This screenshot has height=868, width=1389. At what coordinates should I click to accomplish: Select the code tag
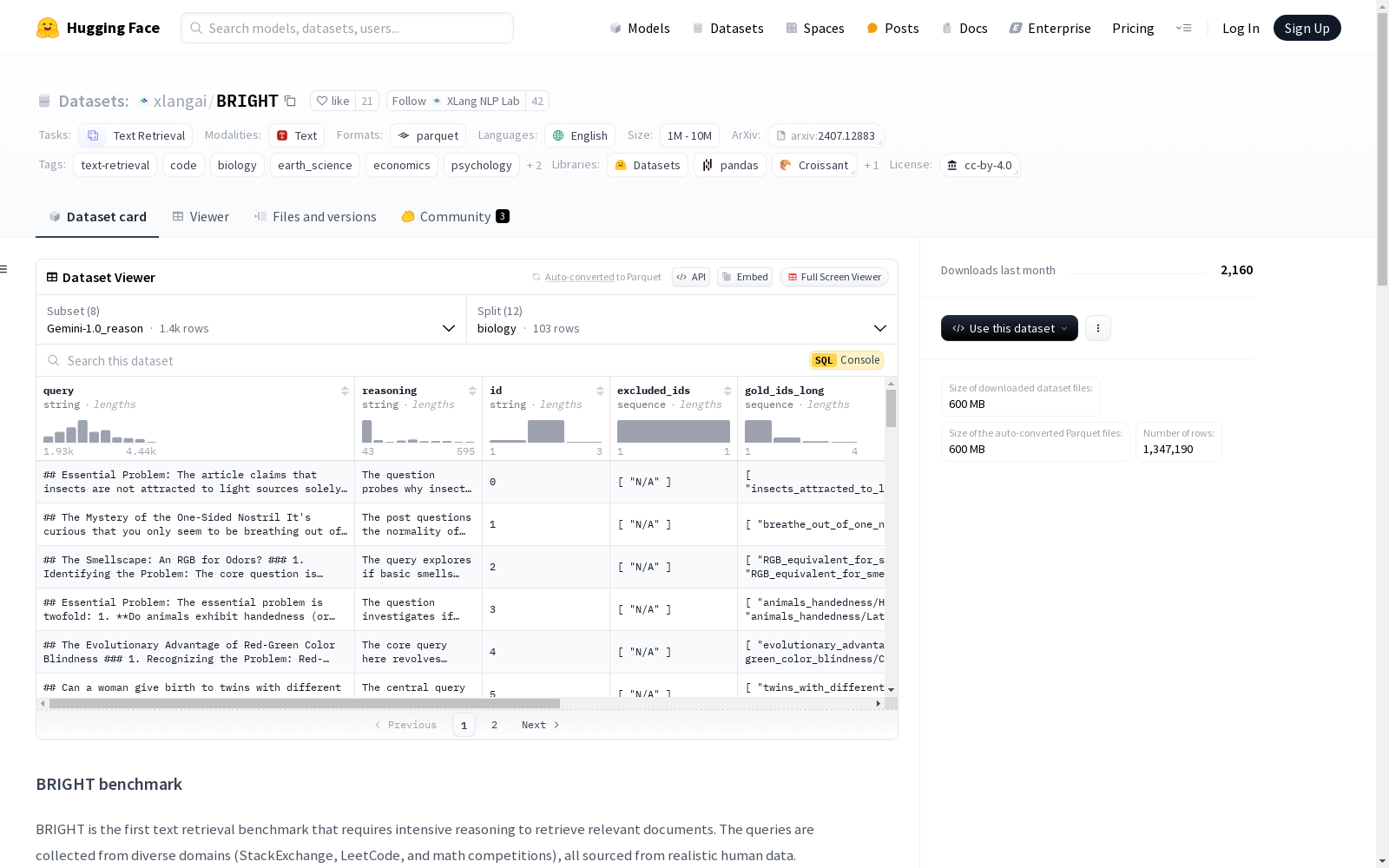coord(183,165)
